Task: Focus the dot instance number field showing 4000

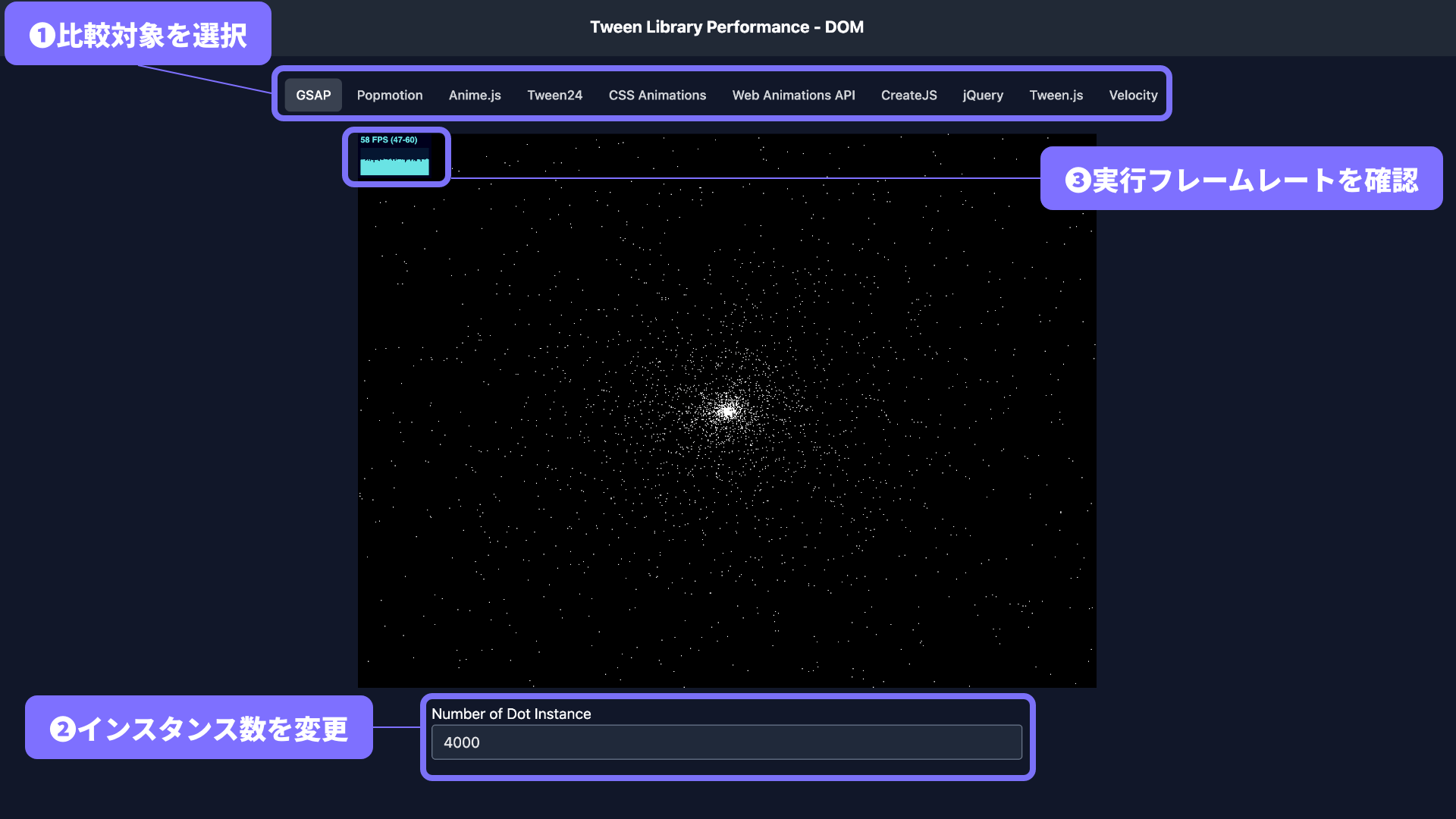Action: pyautogui.click(x=726, y=742)
